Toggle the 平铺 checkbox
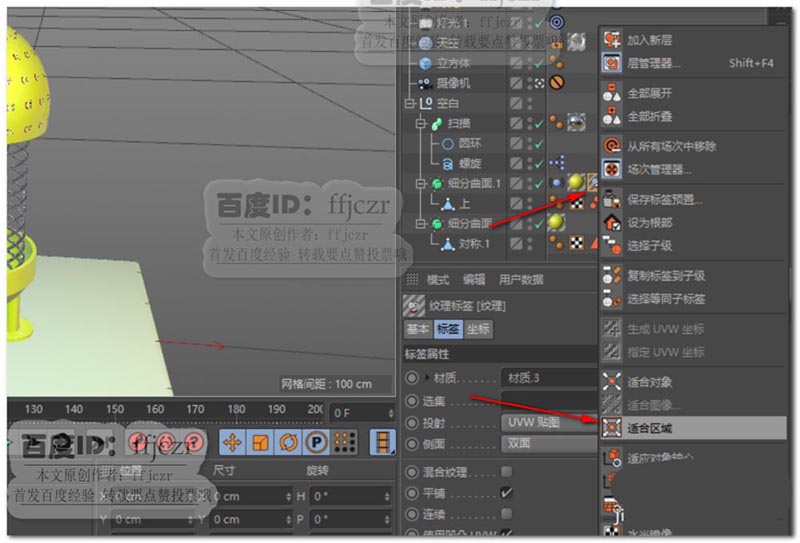This screenshot has height=543, width=800. click(506, 492)
